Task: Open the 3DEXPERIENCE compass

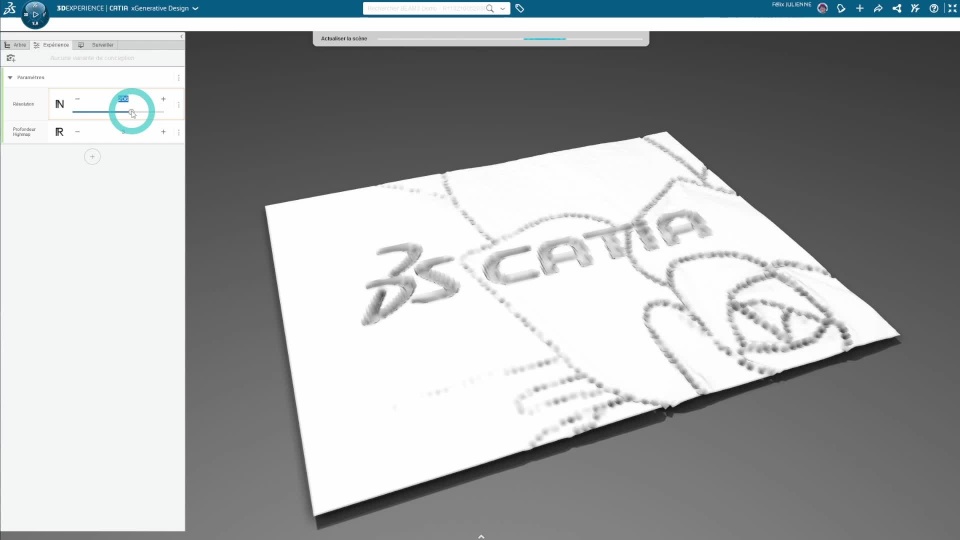Action: pyautogui.click(x=35, y=14)
